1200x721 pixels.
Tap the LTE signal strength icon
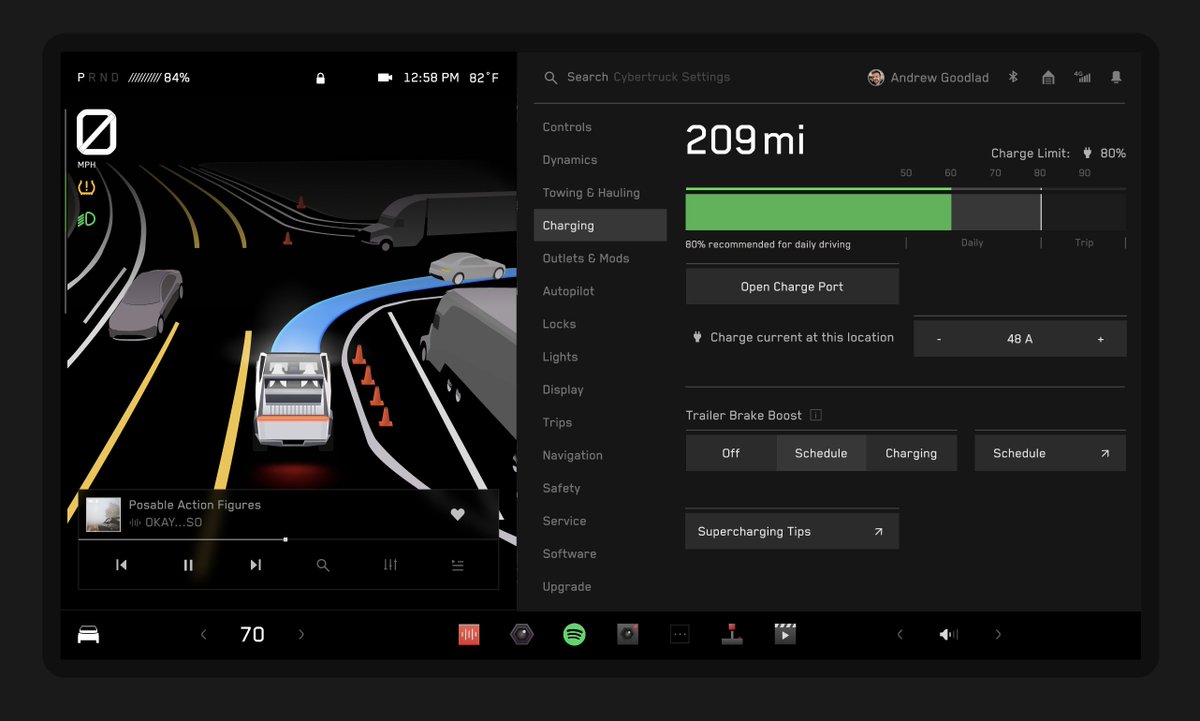click(x=1082, y=77)
